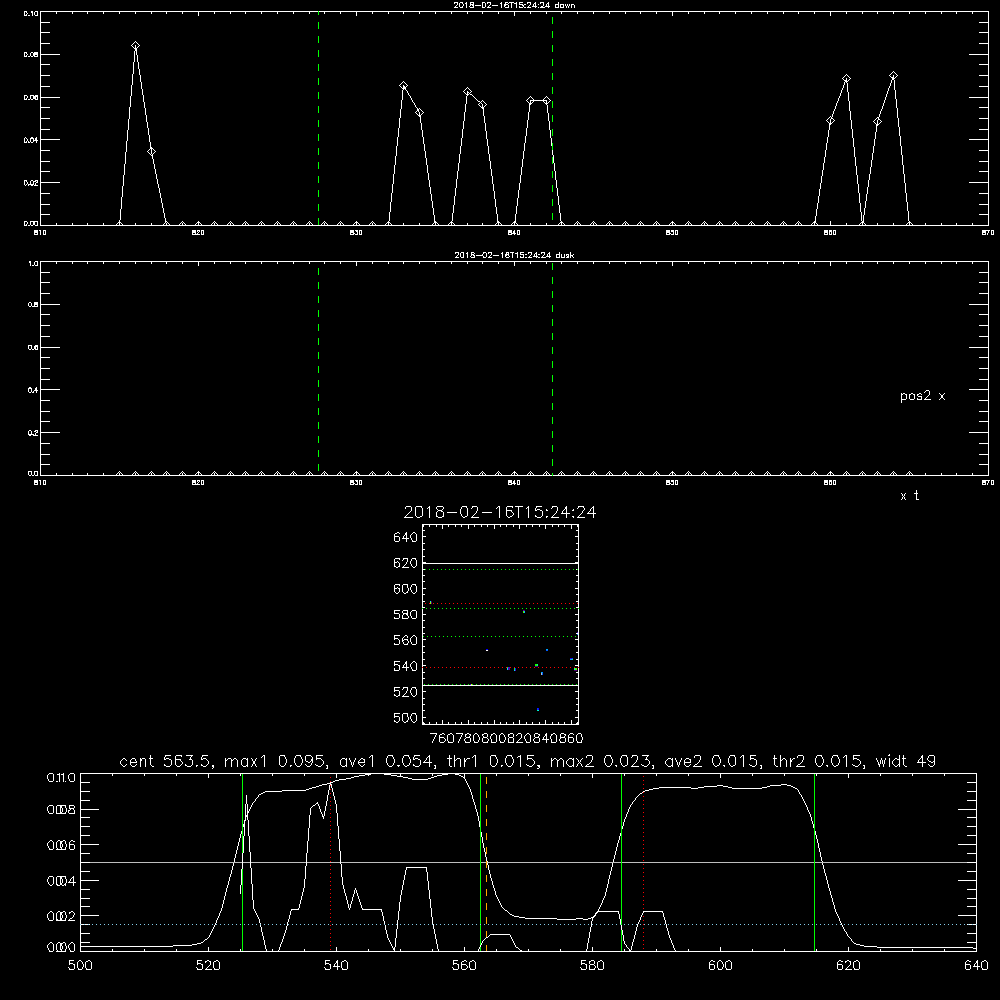Click the rightmost solid green vertical line in bottom plot
The height and width of the screenshot is (1000, 1000).
(814, 862)
